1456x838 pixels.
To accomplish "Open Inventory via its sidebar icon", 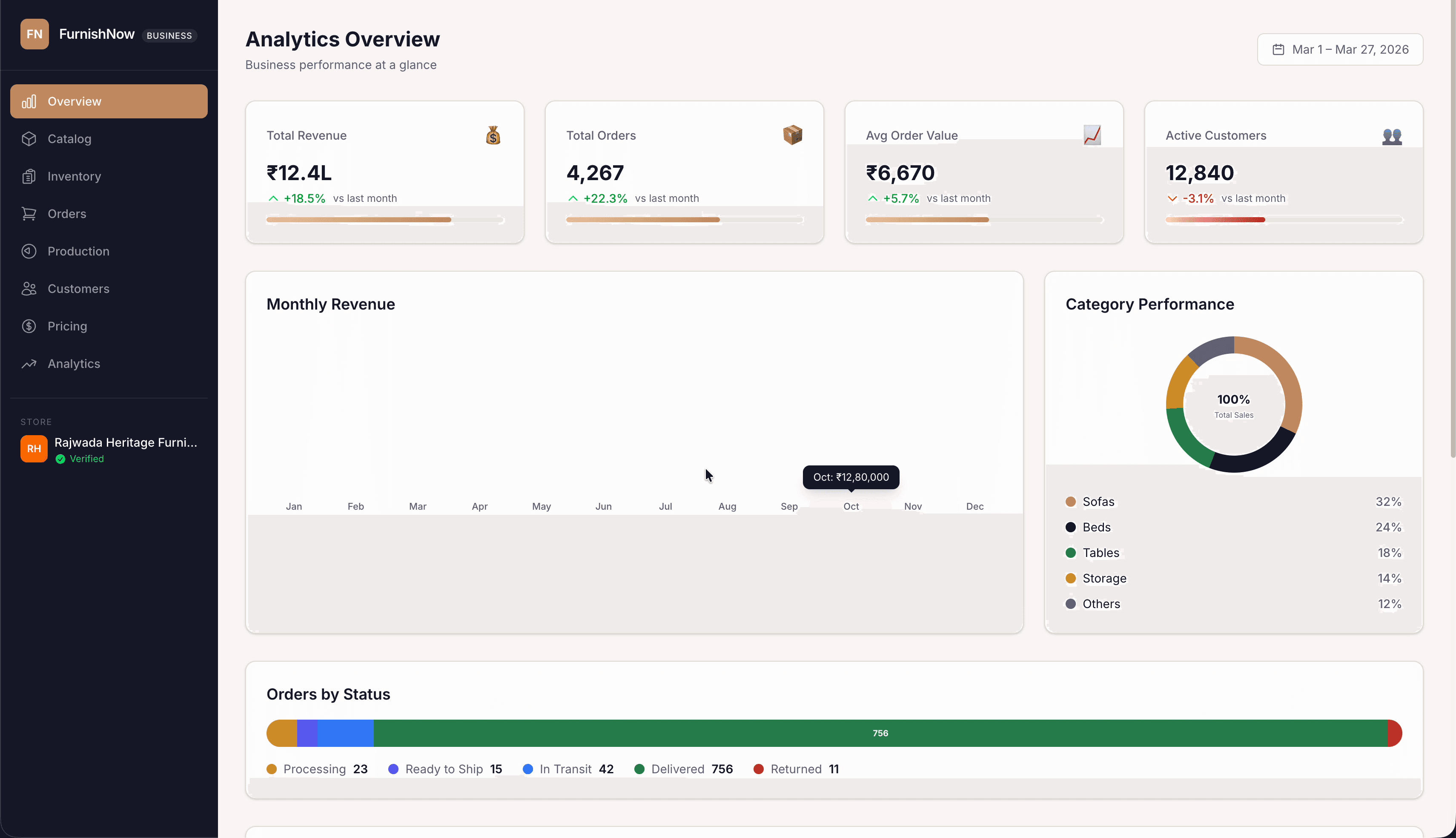I will coord(29,176).
